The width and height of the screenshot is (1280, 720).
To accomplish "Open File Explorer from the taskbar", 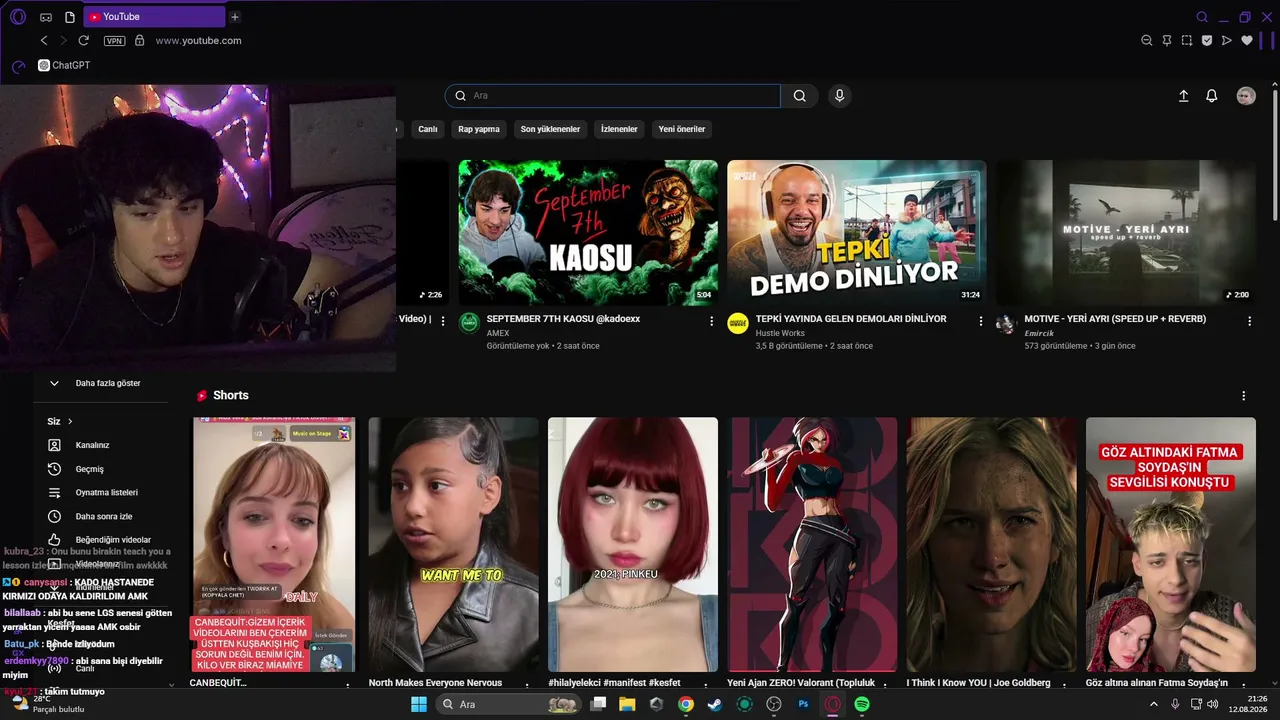I will 627,704.
